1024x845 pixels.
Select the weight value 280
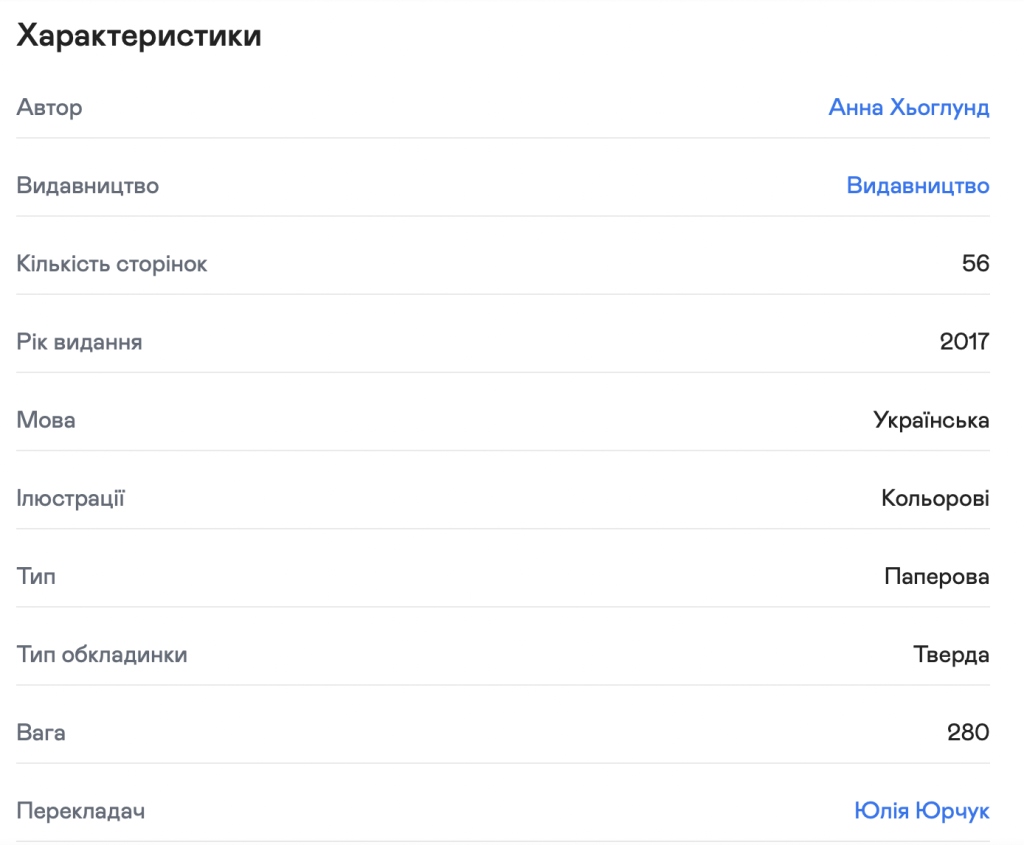(x=968, y=733)
